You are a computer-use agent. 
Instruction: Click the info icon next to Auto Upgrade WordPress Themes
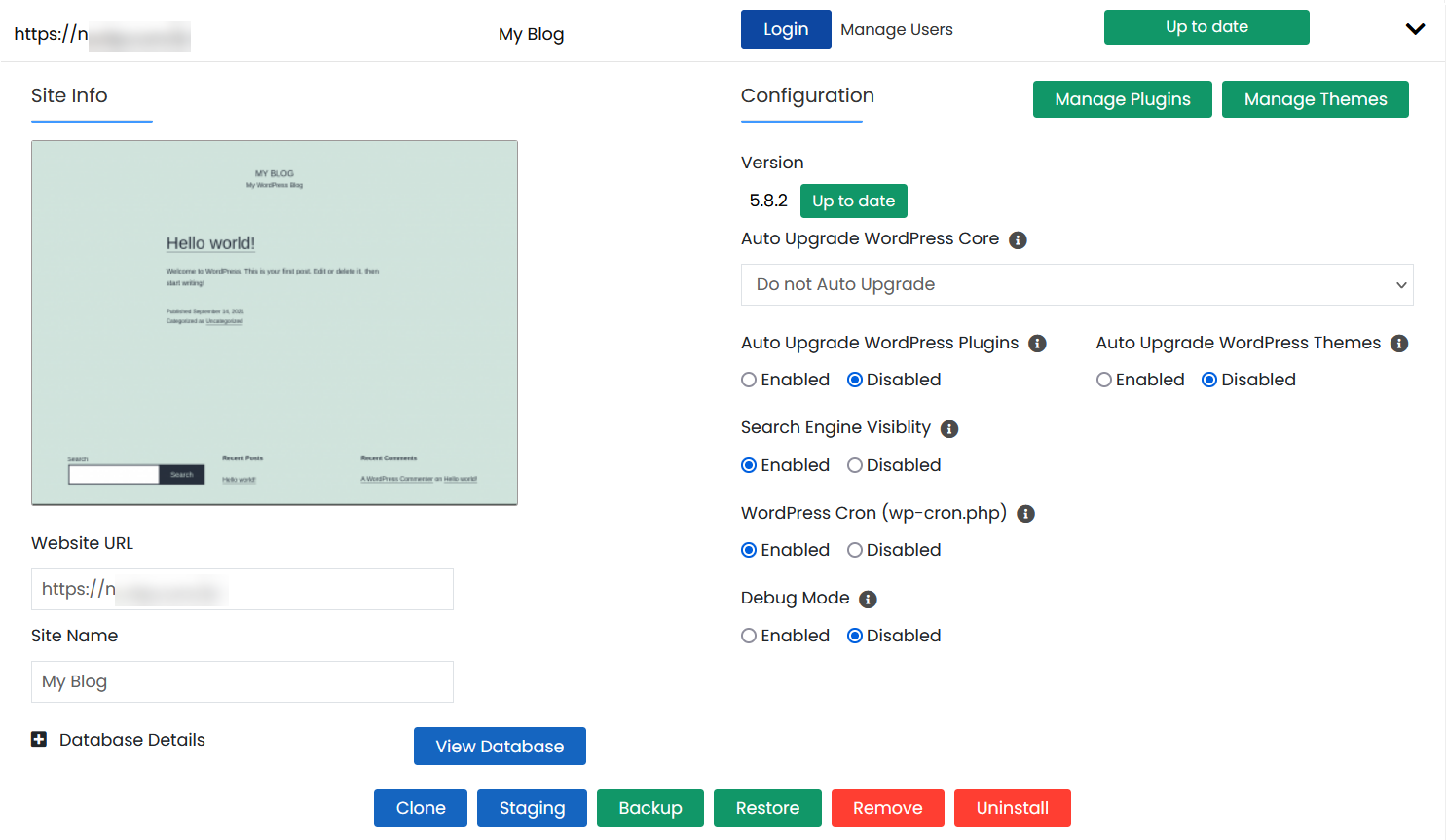tap(1399, 343)
